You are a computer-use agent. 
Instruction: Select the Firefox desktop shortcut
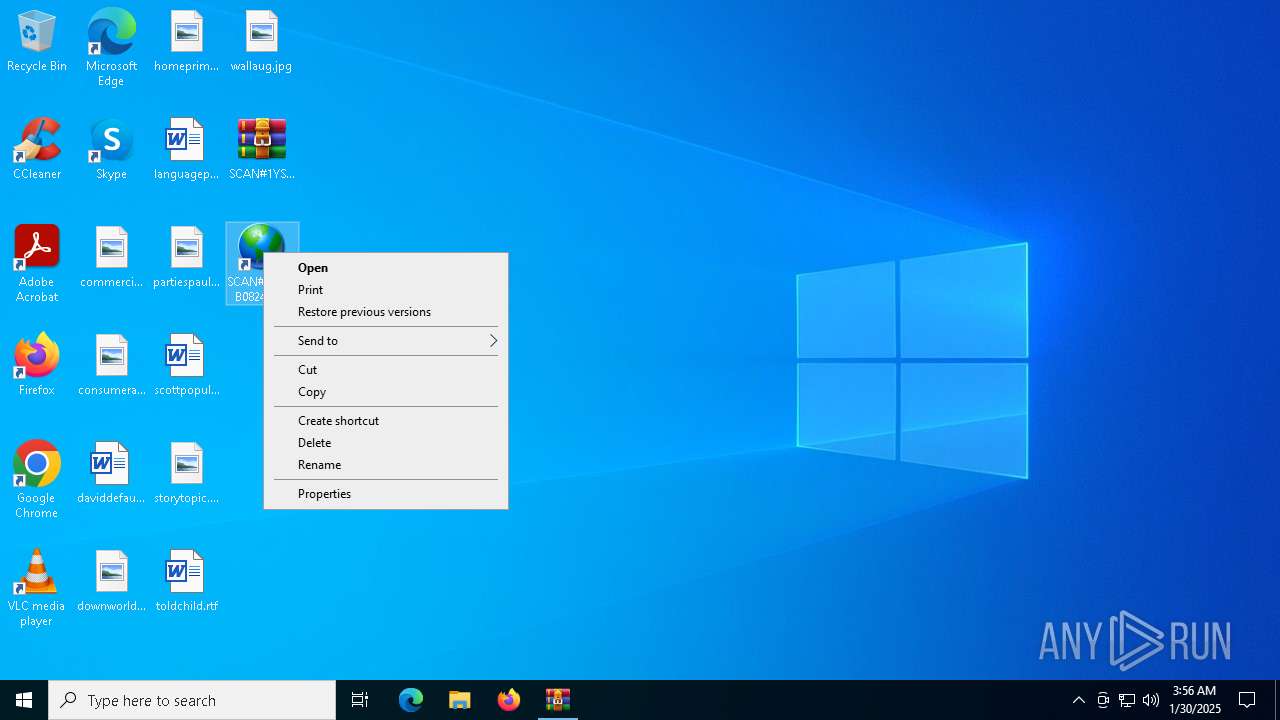click(37, 365)
